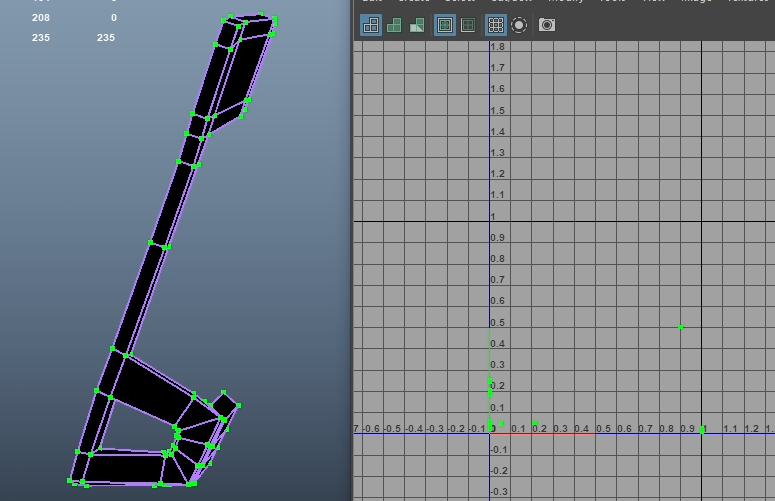Image resolution: width=775 pixels, height=501 pixels.
Task: Click the 208 value in the viewport HUD
Action: [x=41, y=18]
